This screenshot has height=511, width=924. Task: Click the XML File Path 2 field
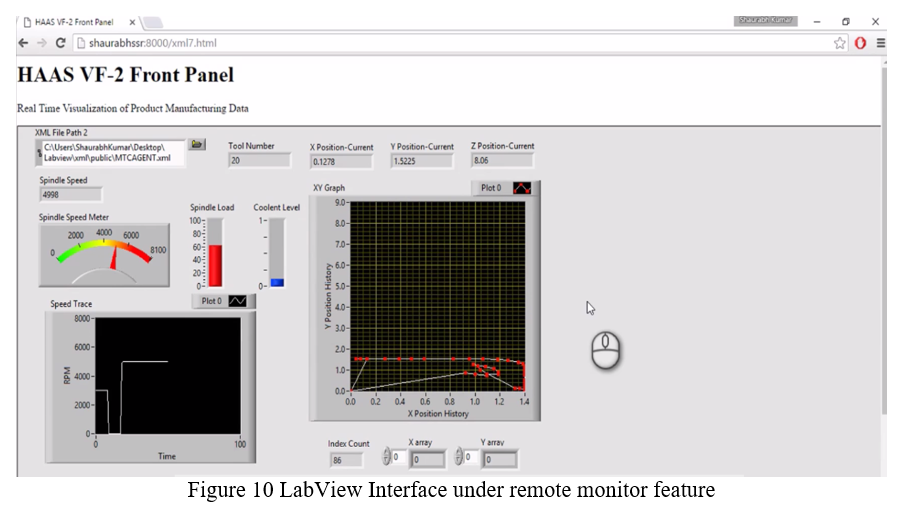[112, 153]
